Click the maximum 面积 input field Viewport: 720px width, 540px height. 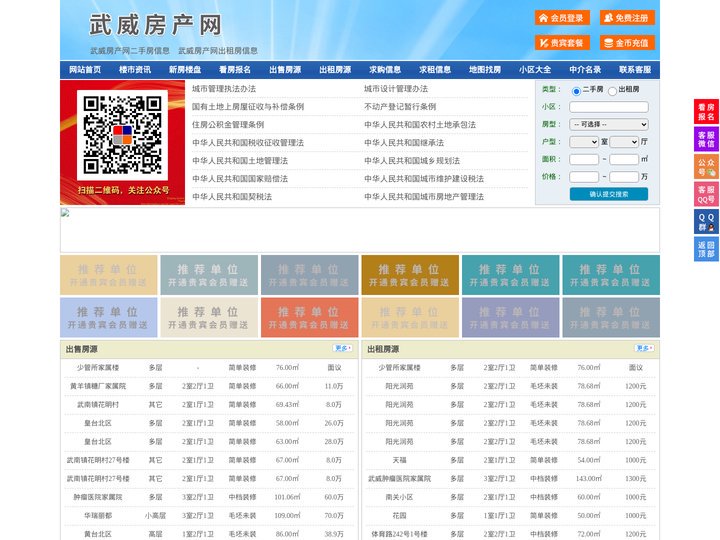tap(624, 159)
